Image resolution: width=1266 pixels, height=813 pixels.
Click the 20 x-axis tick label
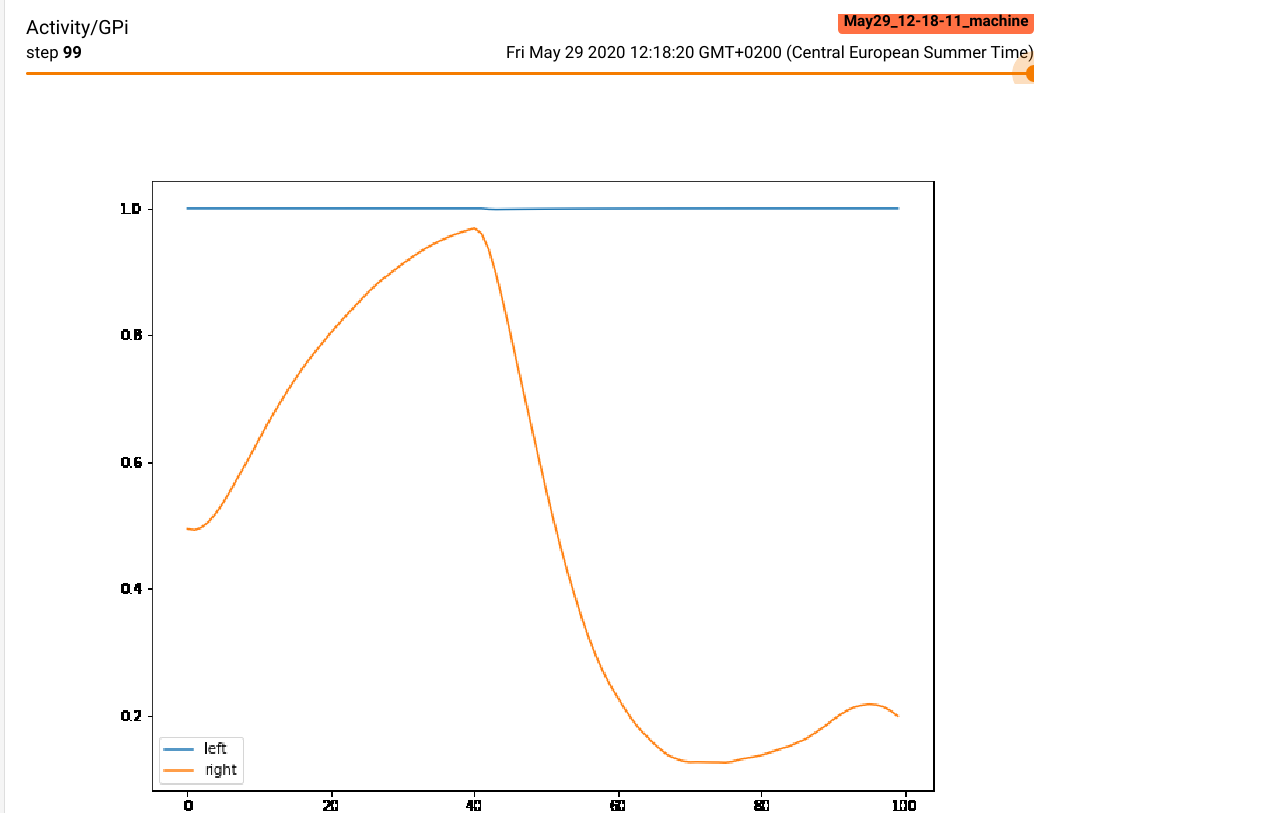pyautogui.click(x=331, y=804)
